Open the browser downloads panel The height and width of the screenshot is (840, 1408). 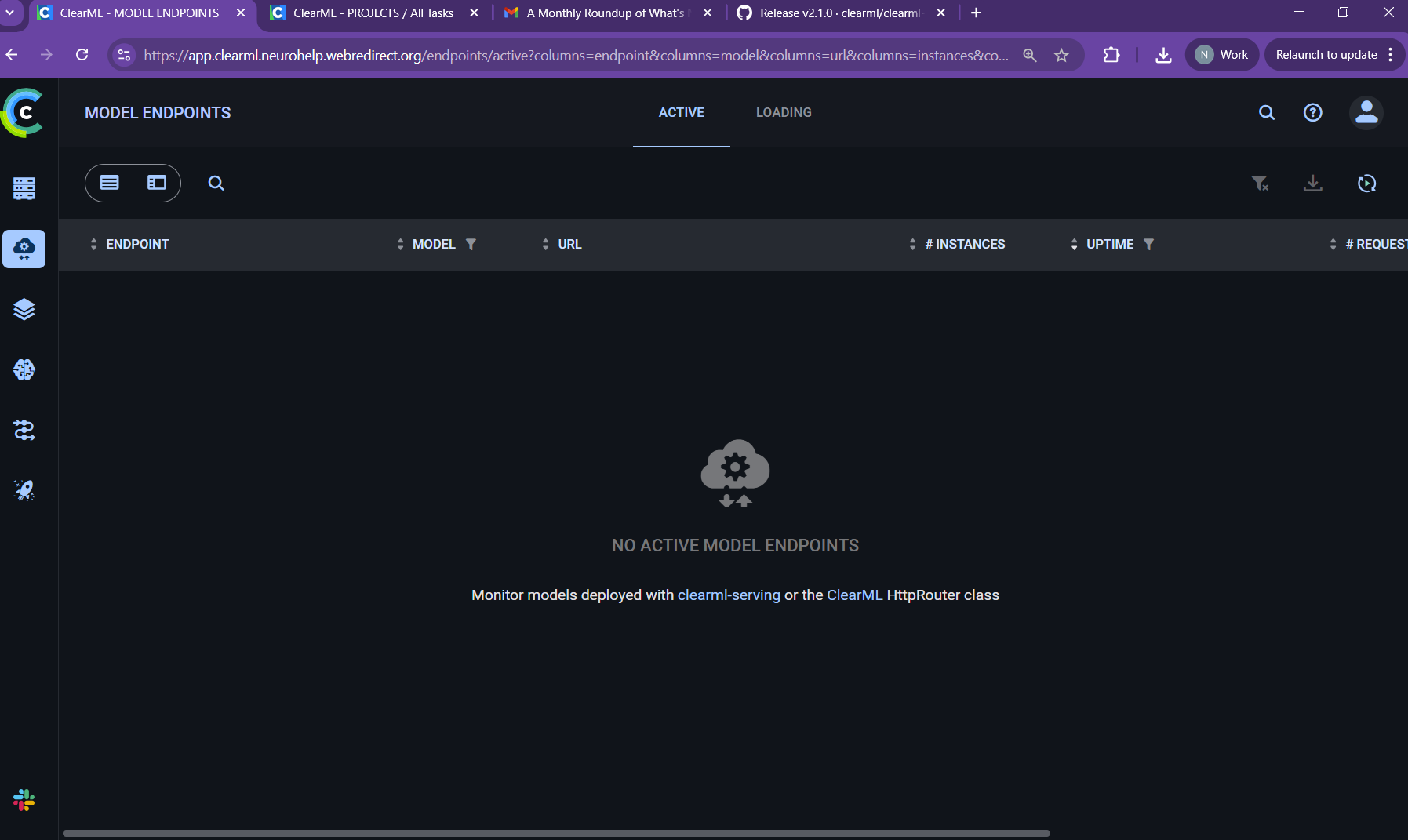coord(1163,55)
